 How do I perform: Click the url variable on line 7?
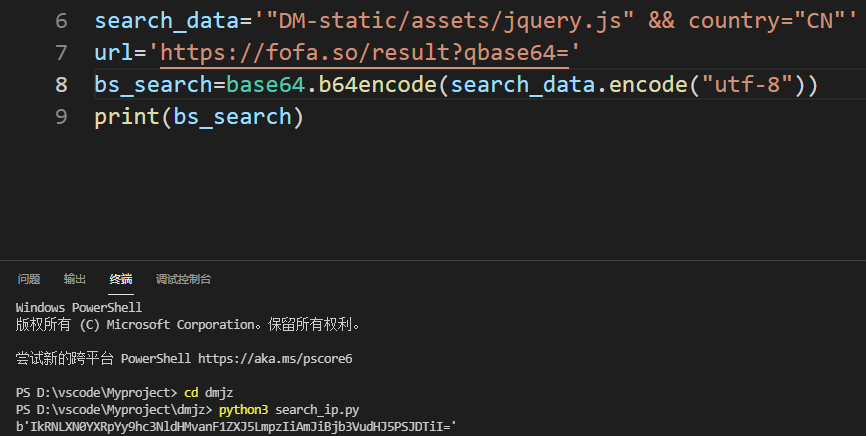(114, 53)
